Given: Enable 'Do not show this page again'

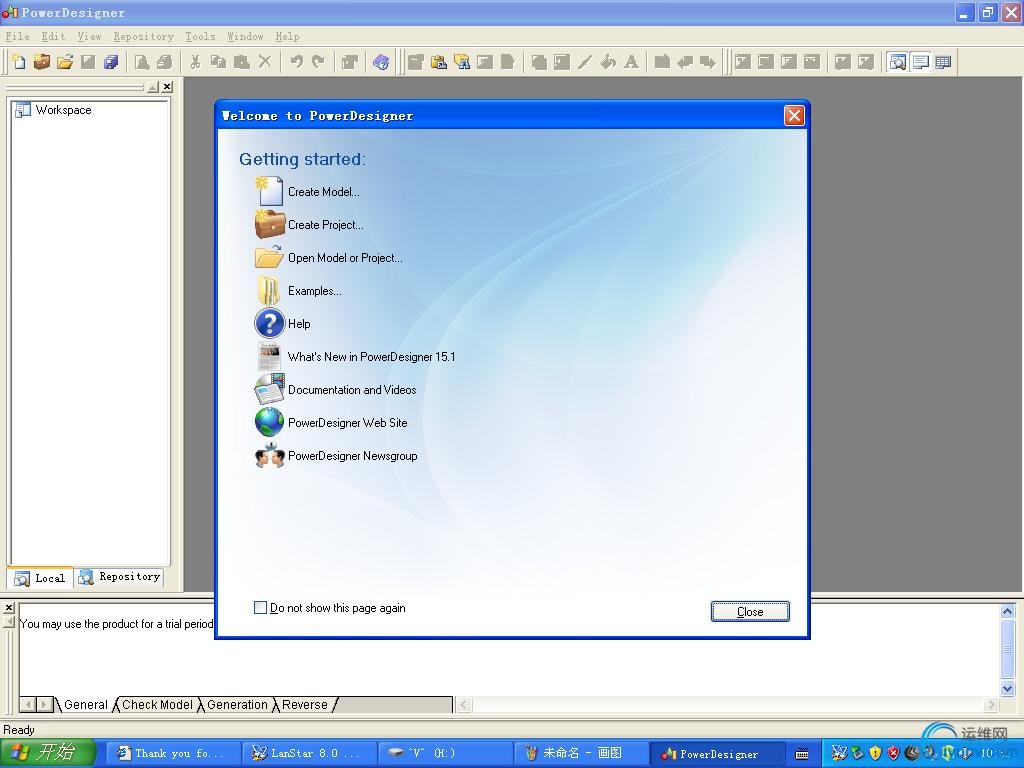Looking at the screenshot, I should point(260,607).
